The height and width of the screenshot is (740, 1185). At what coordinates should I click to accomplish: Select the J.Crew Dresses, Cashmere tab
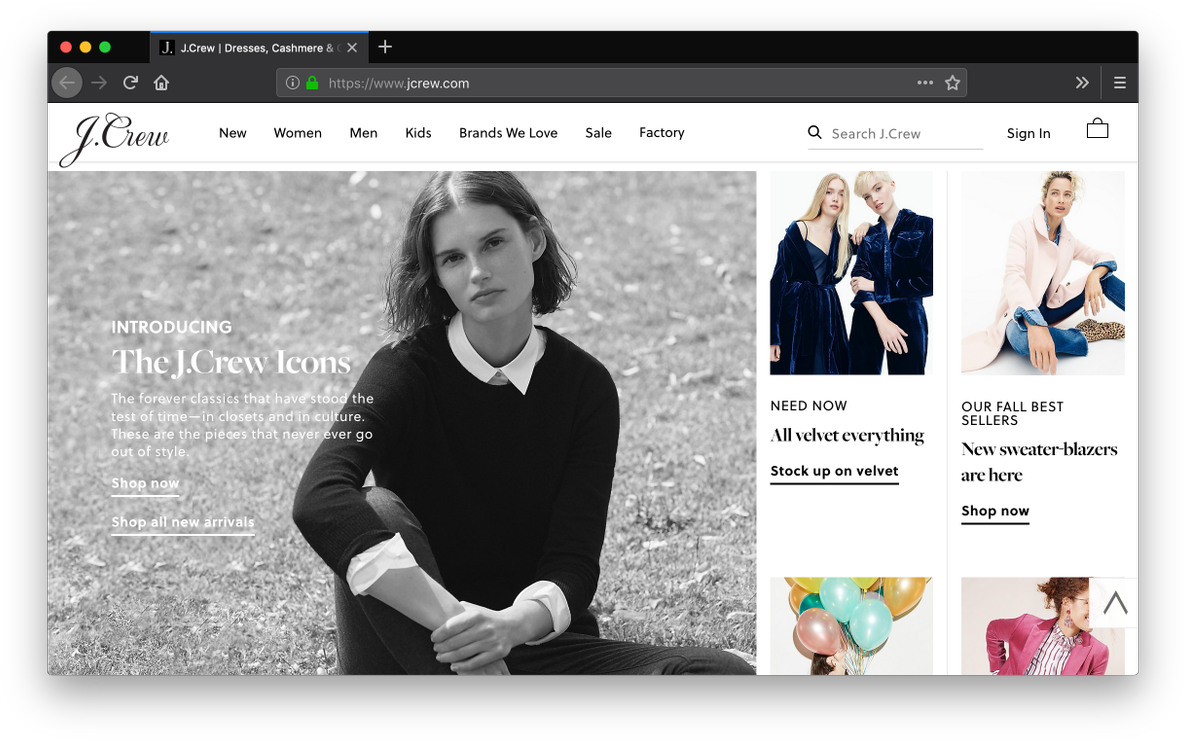coord(259,48)
